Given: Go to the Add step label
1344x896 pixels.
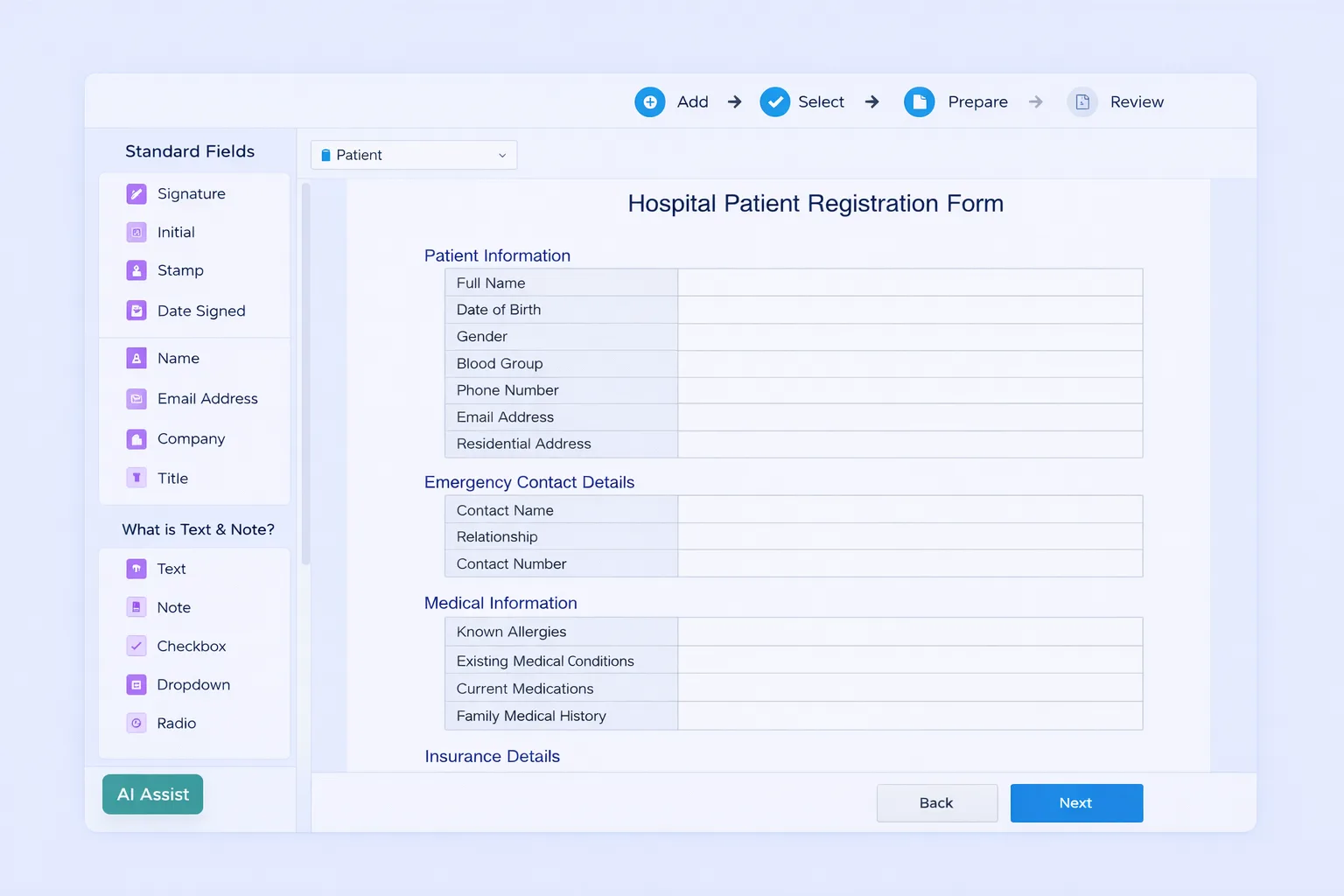Looking at the screenshot, I should click(693, 101).
